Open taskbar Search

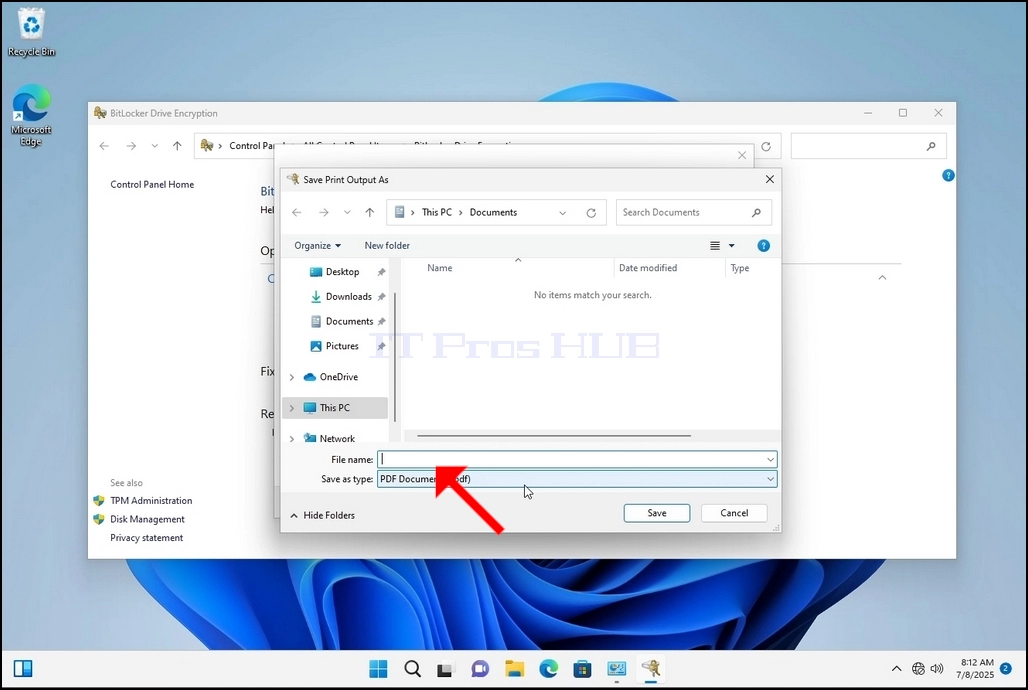point(412,669)
